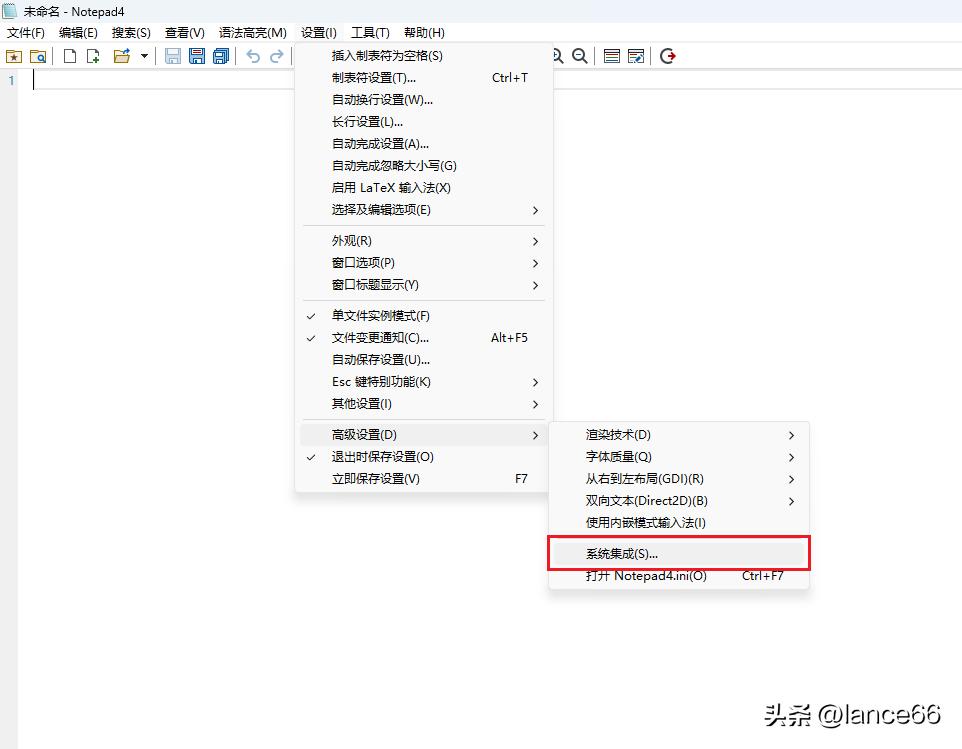Image resolution: width=962 pixels, height=749 pixels.
Task: Click the Save Copy stacked floppy icon
Action: coord(221,56)
